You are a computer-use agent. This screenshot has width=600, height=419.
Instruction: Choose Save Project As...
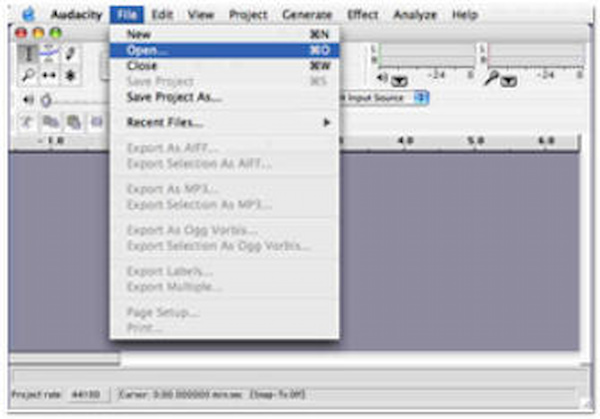[x=224, y=97]
